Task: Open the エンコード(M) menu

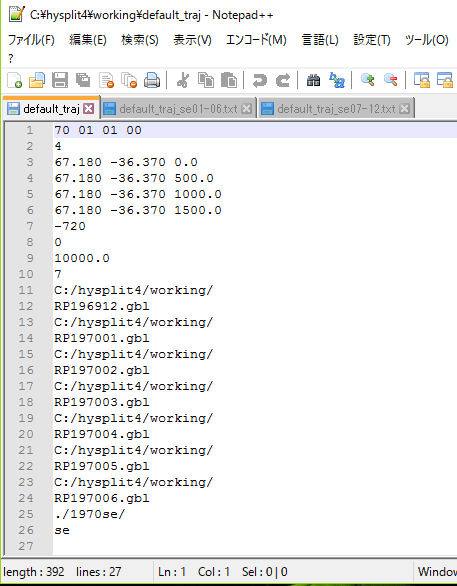Action: [256, 40]
